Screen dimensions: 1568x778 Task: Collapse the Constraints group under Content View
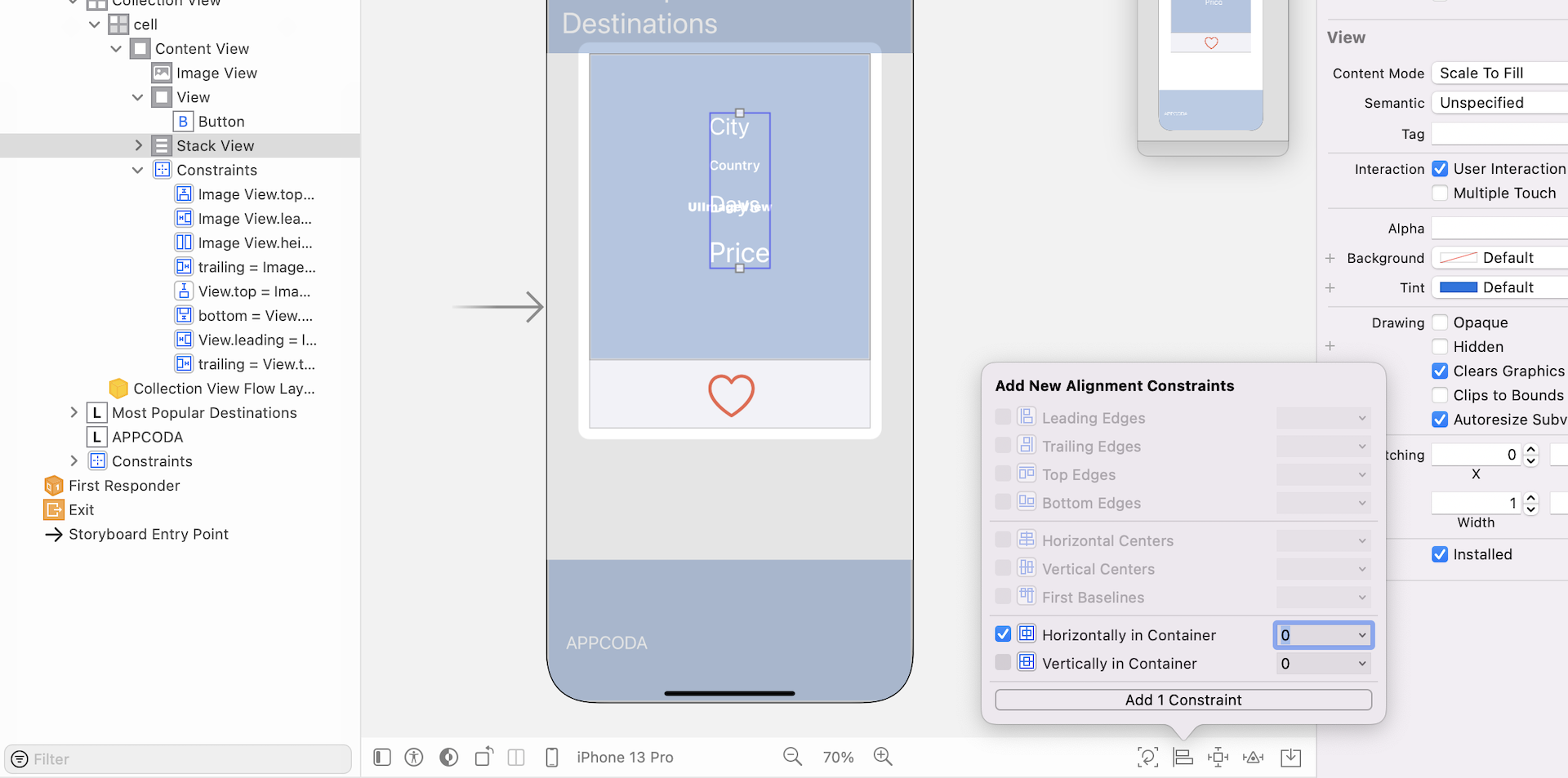pos(138,170)
